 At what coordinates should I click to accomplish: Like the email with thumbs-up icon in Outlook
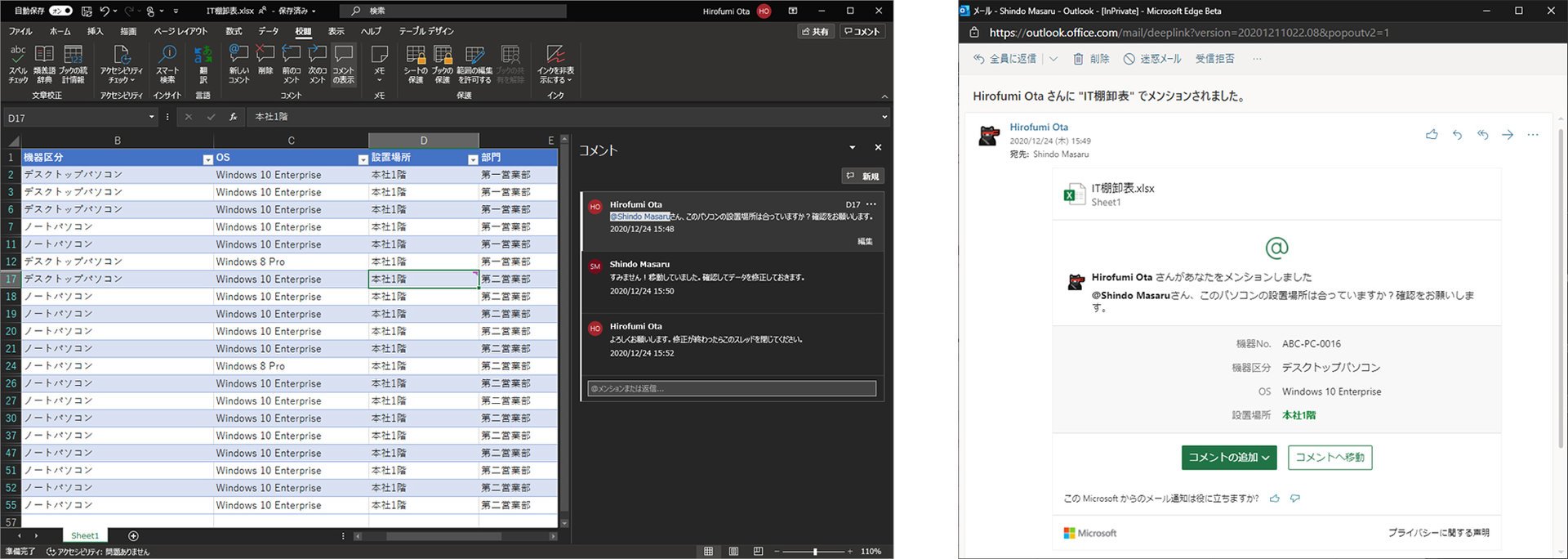click(1432, 135)
